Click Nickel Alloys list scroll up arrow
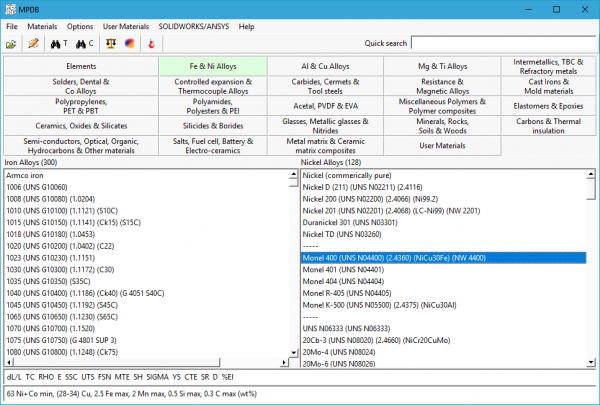600x405 pixels. click(591, 174)
